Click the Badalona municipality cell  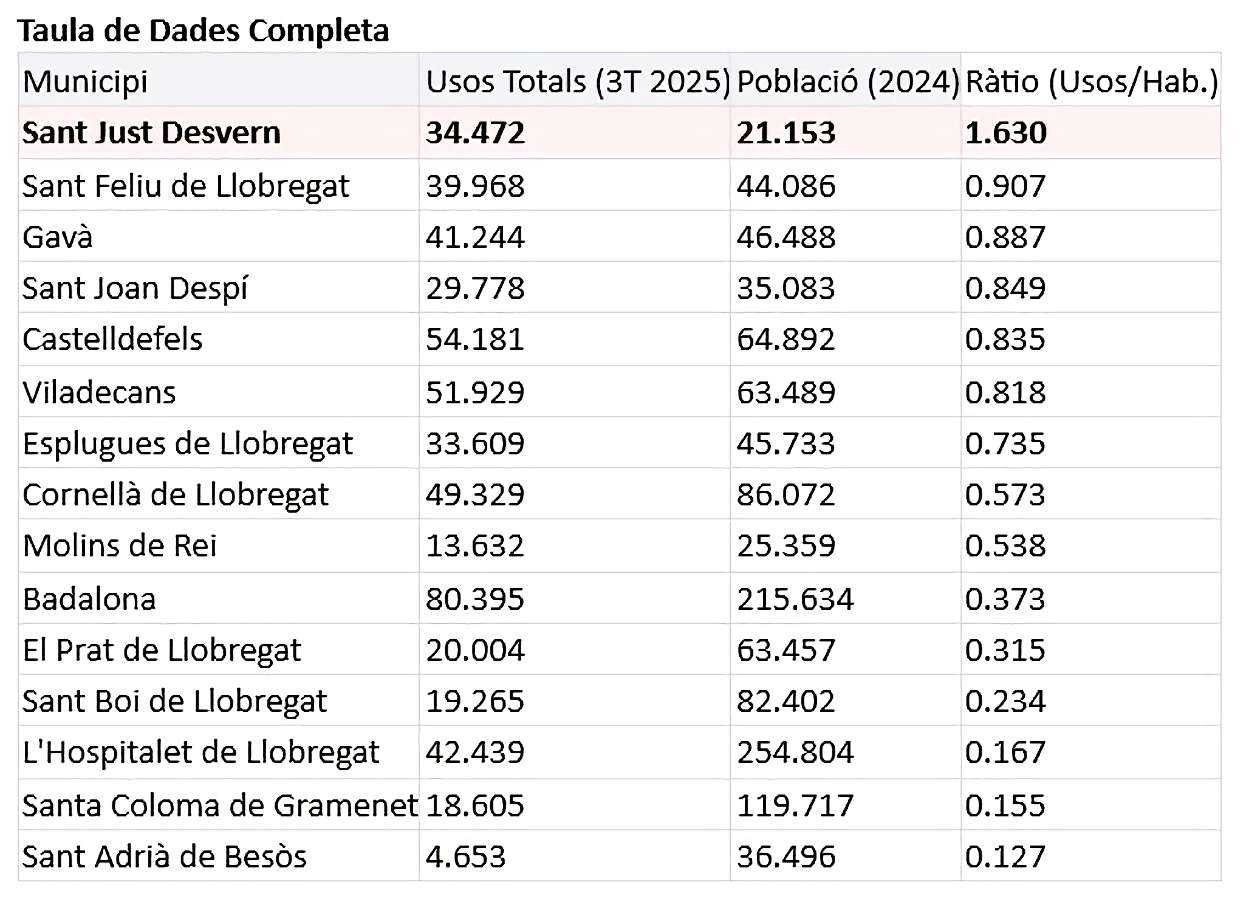(89, 599)
